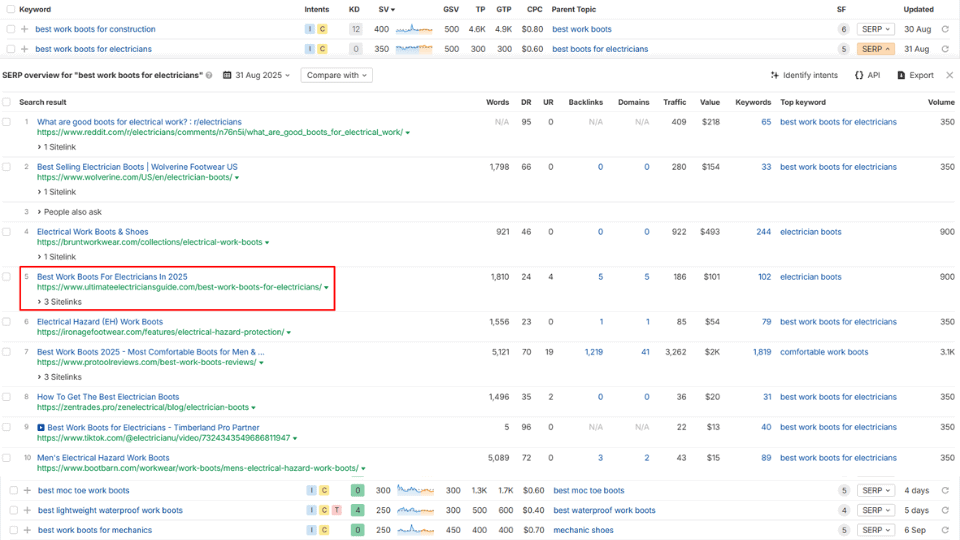Click backlinks count 1,219 for protoolreviews

(593, 352)
